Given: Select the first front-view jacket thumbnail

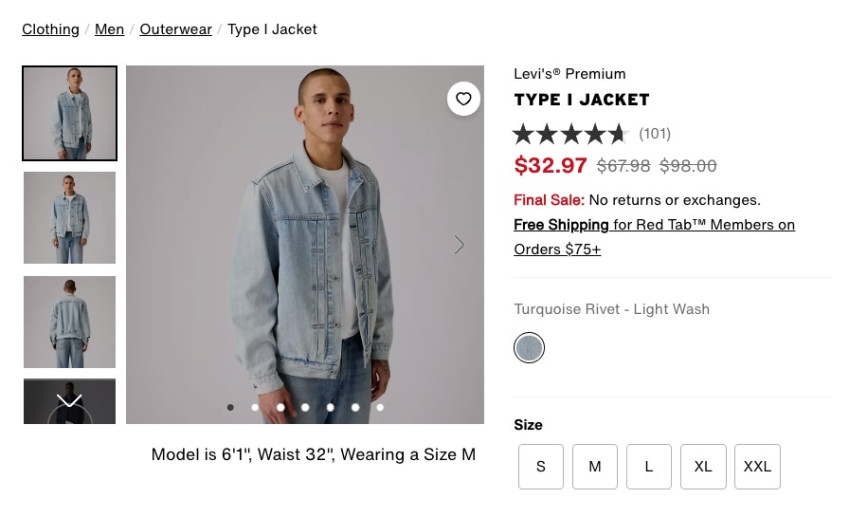Looking at the screenshot, I should click(70, 113).
